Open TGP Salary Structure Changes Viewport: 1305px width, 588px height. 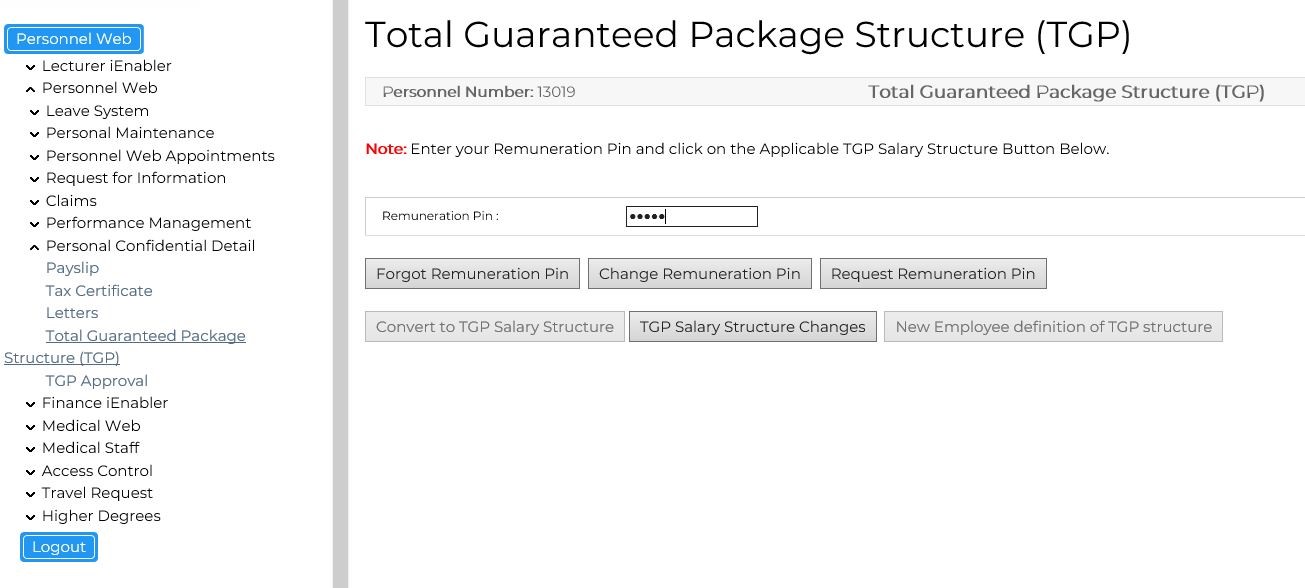point(752,327)
